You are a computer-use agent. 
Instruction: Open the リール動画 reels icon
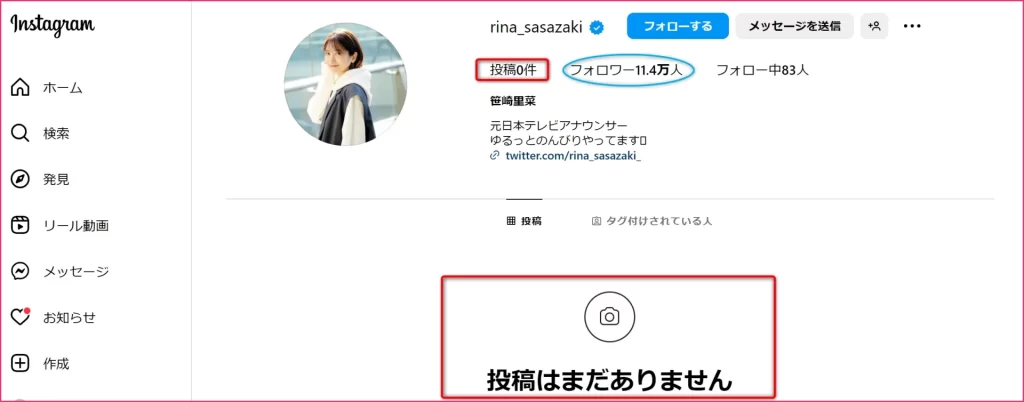click(x=21, y=225)
